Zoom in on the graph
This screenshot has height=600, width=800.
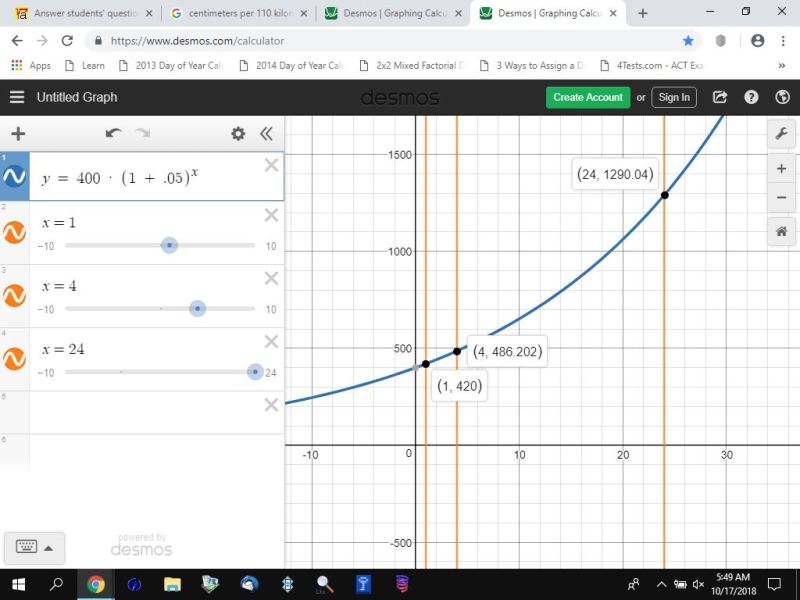(x=781, y=169)
